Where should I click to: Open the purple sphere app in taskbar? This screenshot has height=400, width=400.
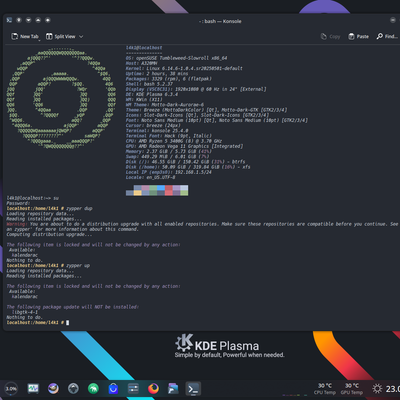click(x=53, y=388)
